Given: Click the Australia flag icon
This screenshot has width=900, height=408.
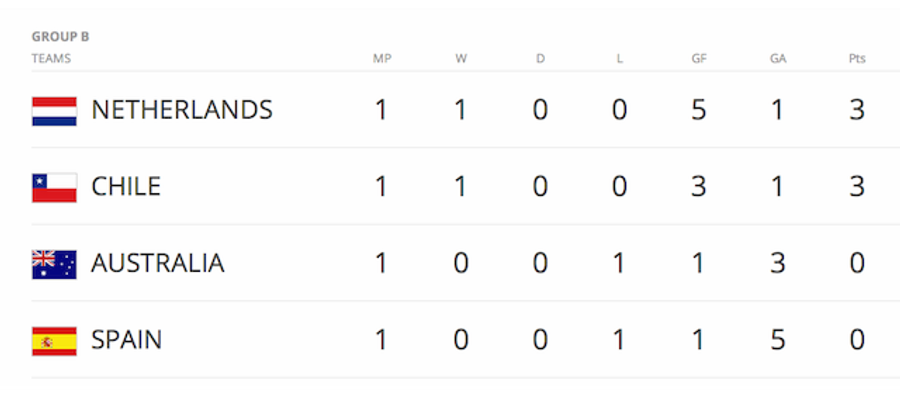Looking at the screenshot, I should 54,265.
